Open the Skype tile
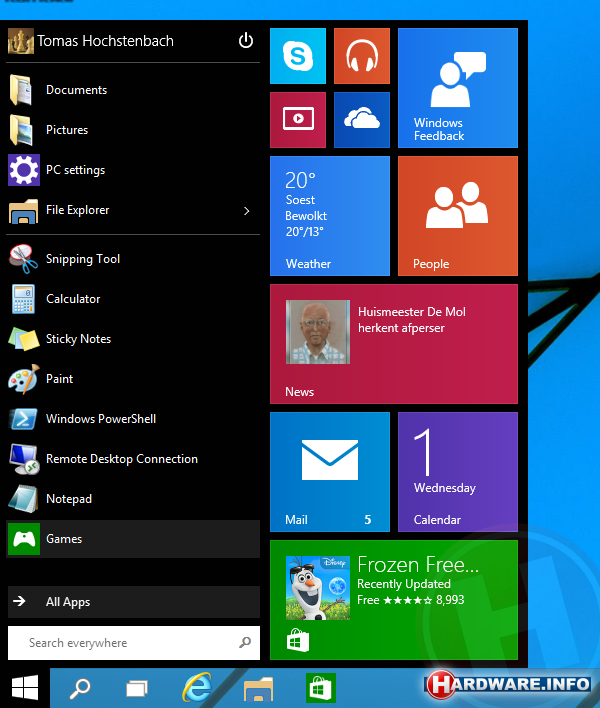600x708 pixels. (x=298, y=56)
